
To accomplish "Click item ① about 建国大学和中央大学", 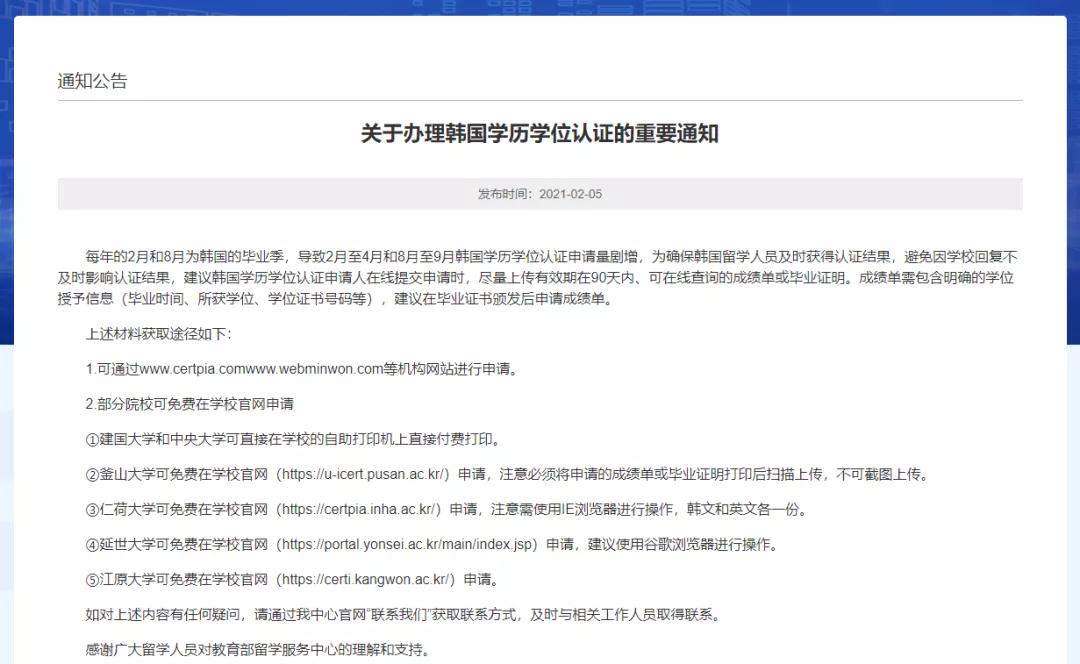I will click(x=295, y=439).
